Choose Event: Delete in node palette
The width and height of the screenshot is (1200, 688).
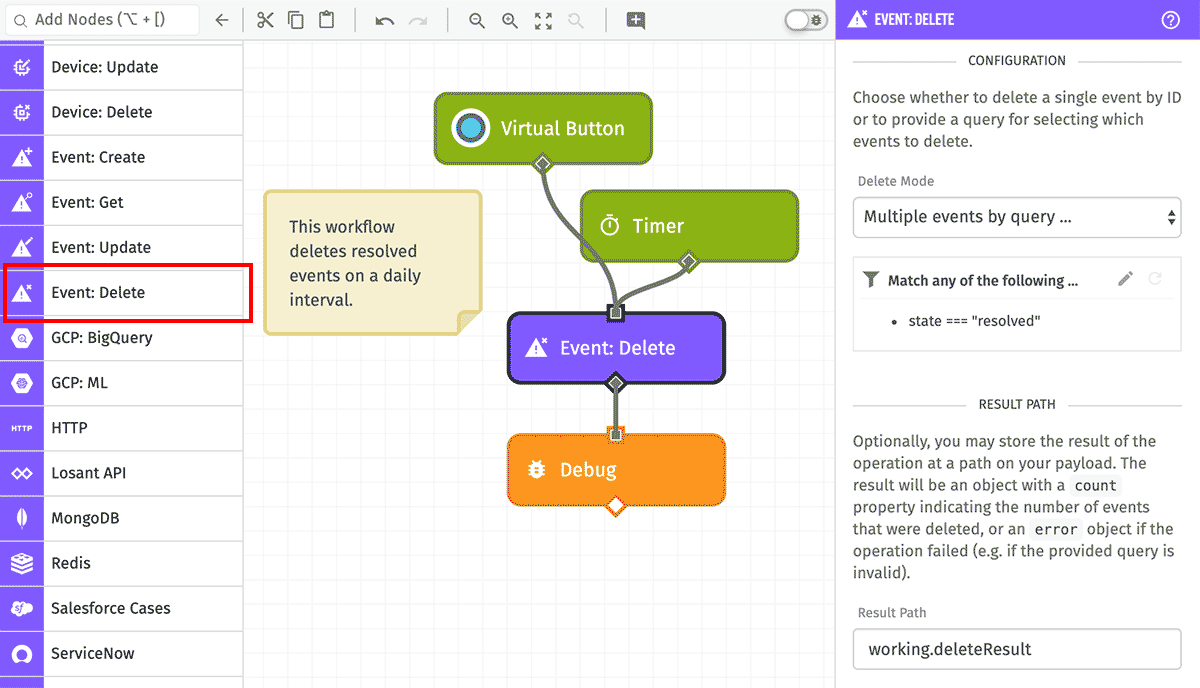click(x=121, y=292)
